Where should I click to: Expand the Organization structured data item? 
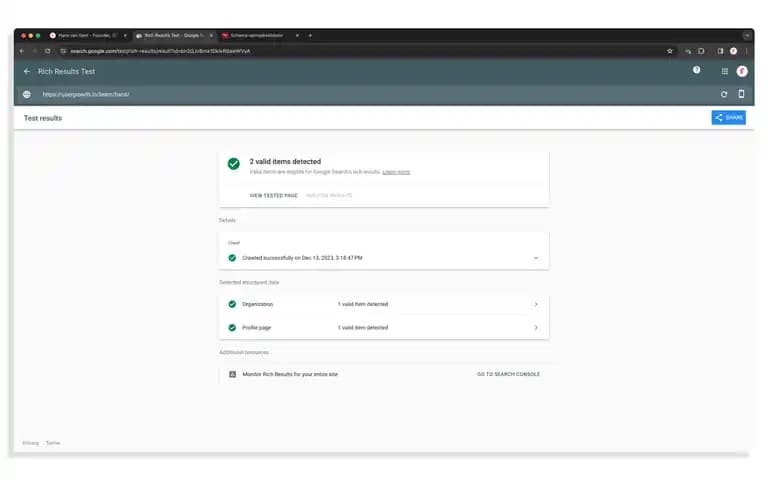pyautogui.click(x=384, y=304)
